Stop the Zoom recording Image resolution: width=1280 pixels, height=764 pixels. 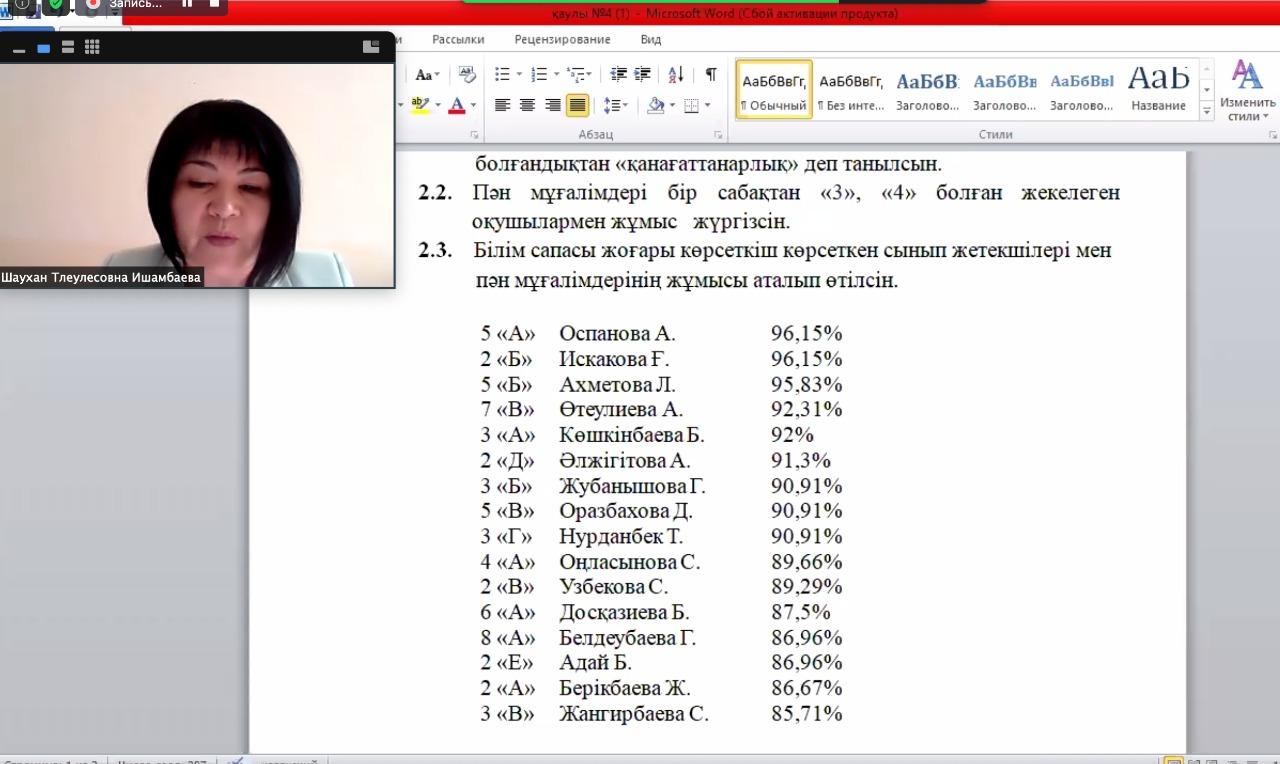click(213, 4)
